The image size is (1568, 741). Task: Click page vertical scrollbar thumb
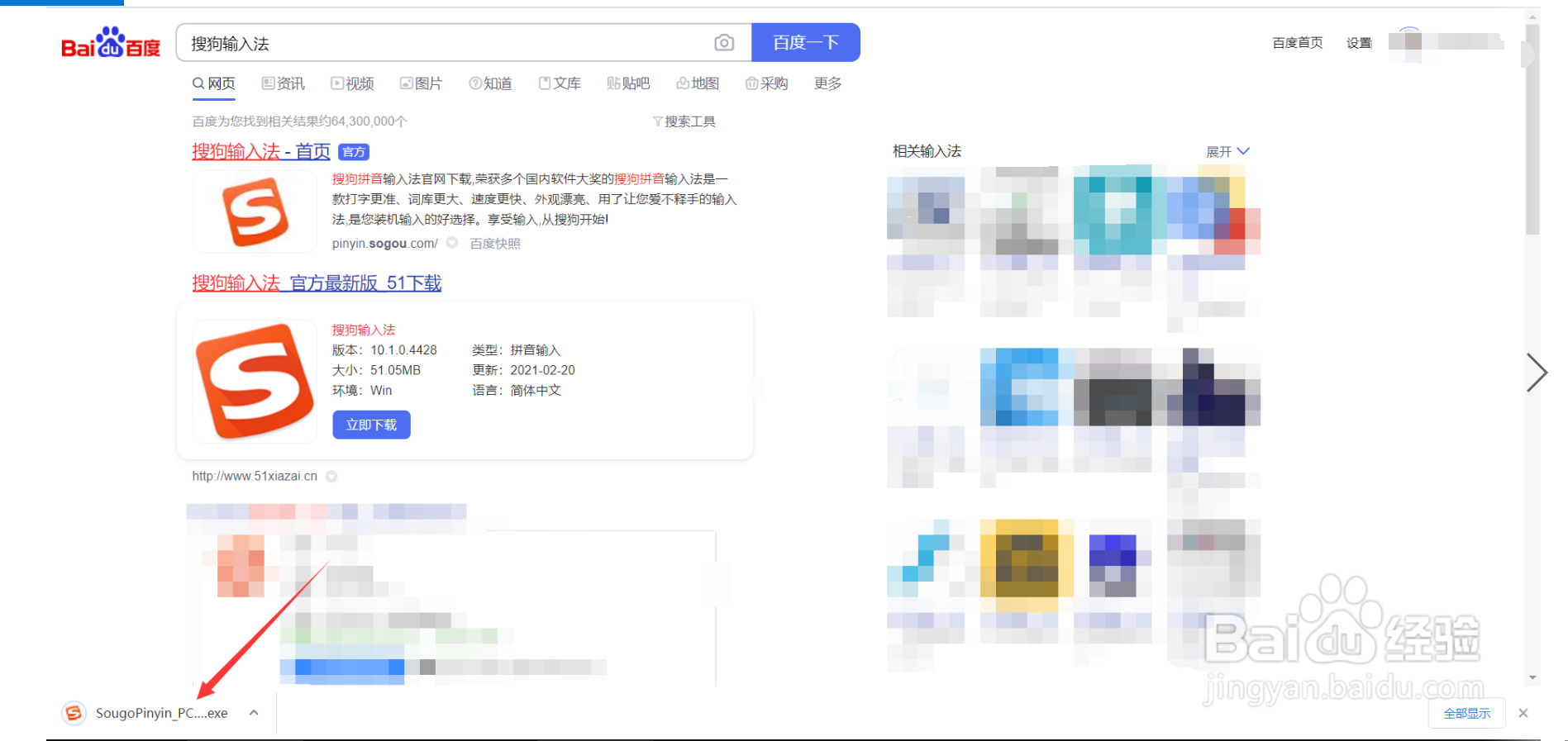click(1532, 129)
